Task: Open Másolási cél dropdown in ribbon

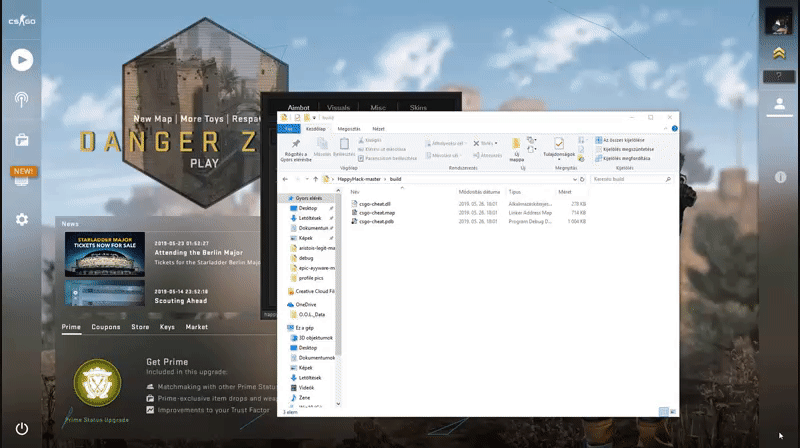Action: click(443, 155)
